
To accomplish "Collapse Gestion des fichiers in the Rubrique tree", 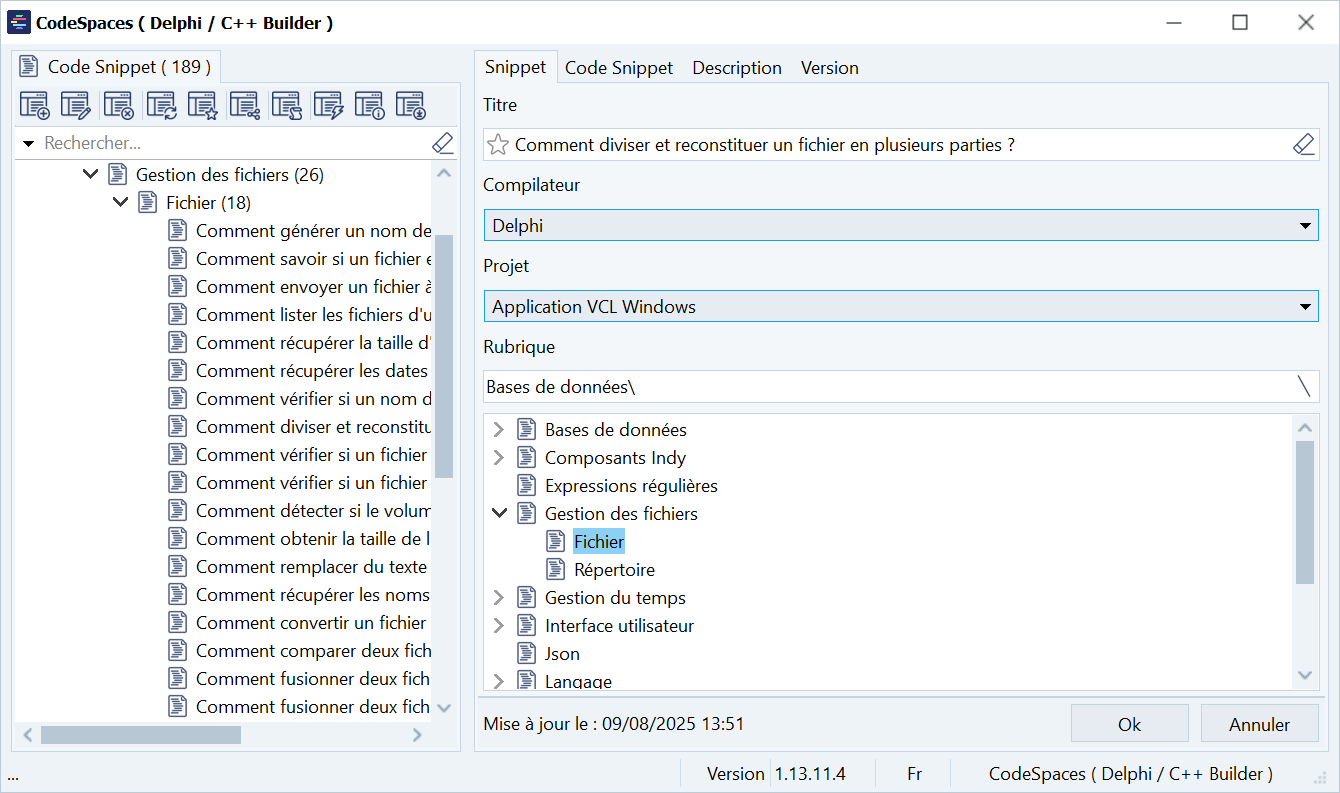I will tap(499, 514).
